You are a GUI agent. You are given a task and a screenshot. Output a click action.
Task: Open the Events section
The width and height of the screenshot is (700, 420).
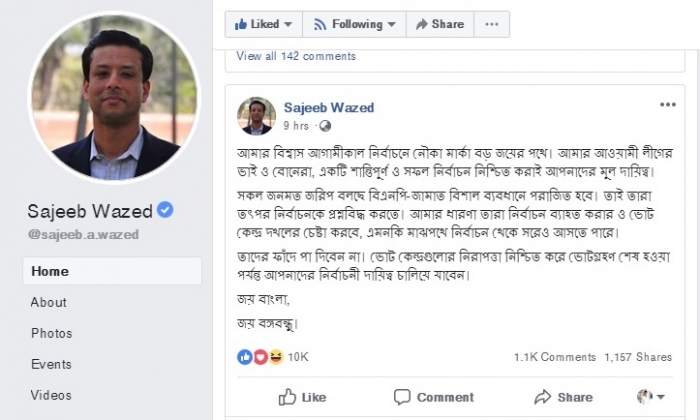(x=51, y=364)
